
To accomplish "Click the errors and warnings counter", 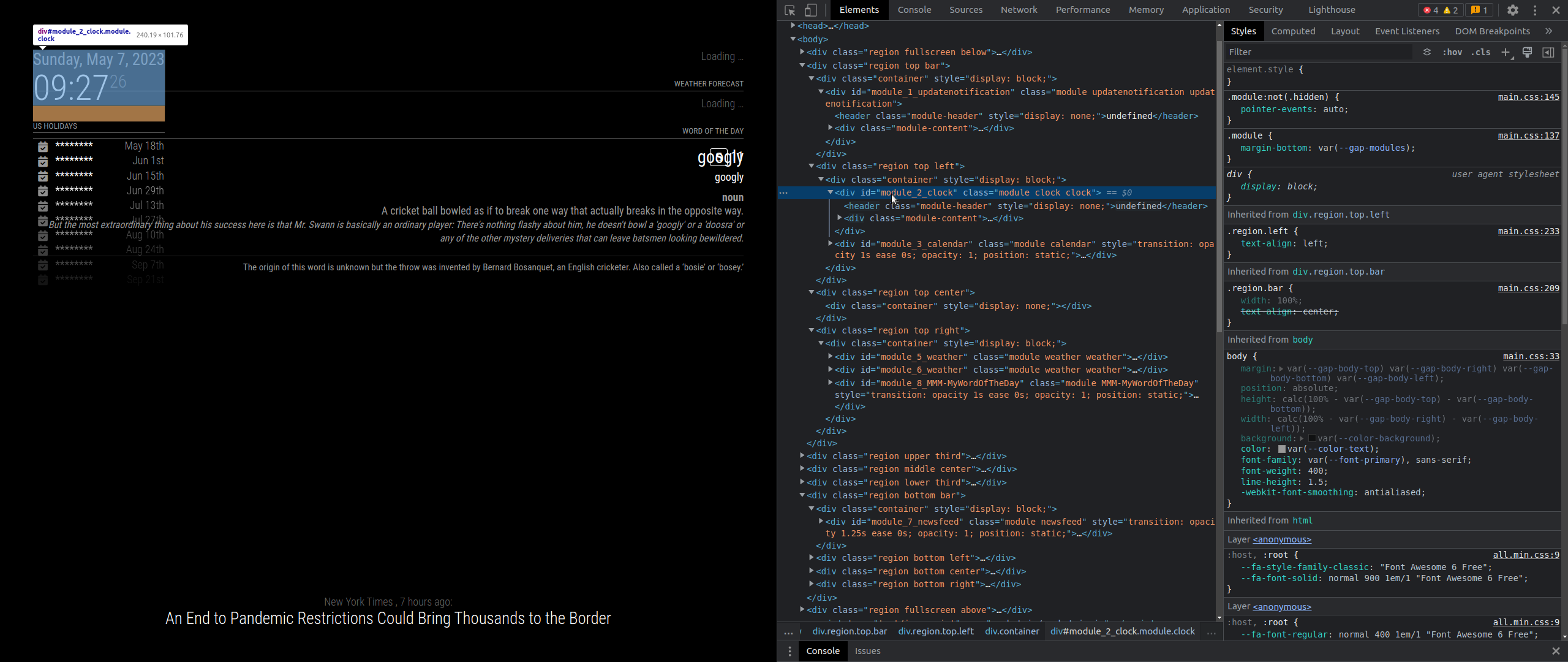I will tap(1439, 10).
